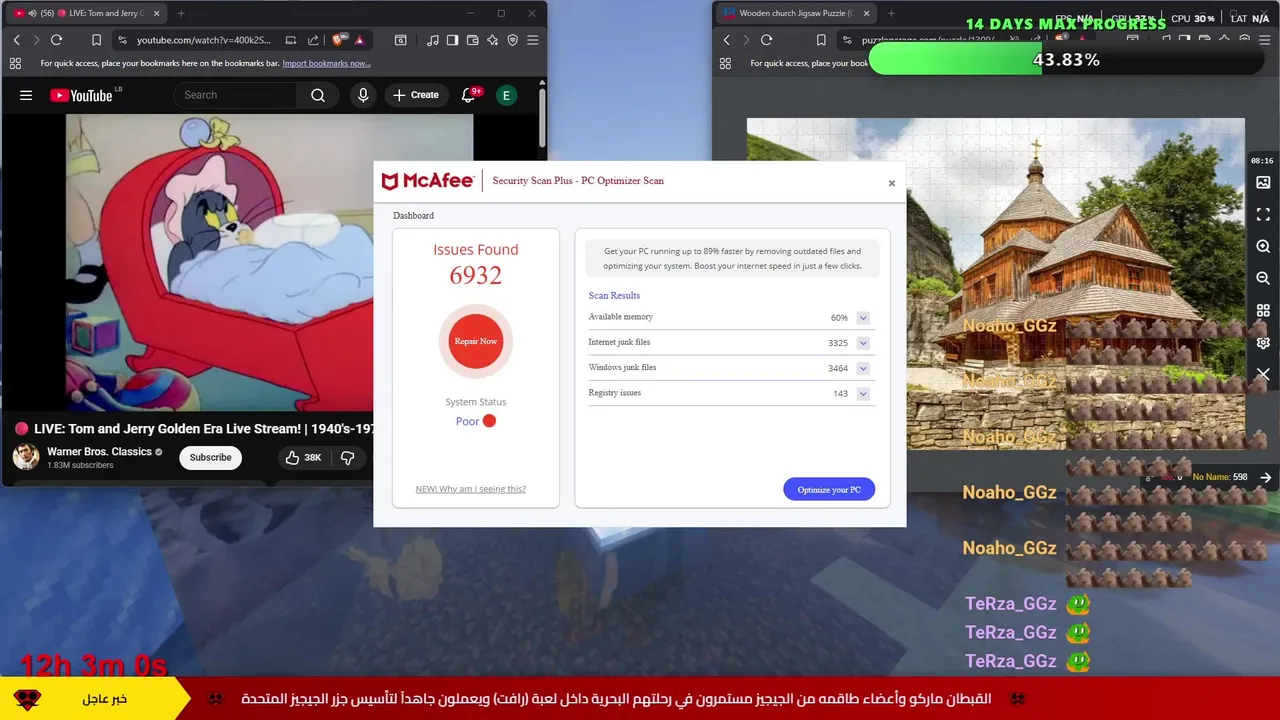Open browser main menu in YouTube window
Viewport: 1280px width, 720px height.
pyautogui.click(x=532, y=40)
